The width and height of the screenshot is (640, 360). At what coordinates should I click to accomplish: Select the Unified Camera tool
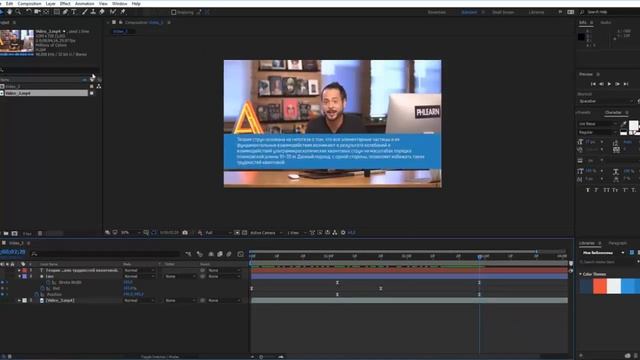37,12
